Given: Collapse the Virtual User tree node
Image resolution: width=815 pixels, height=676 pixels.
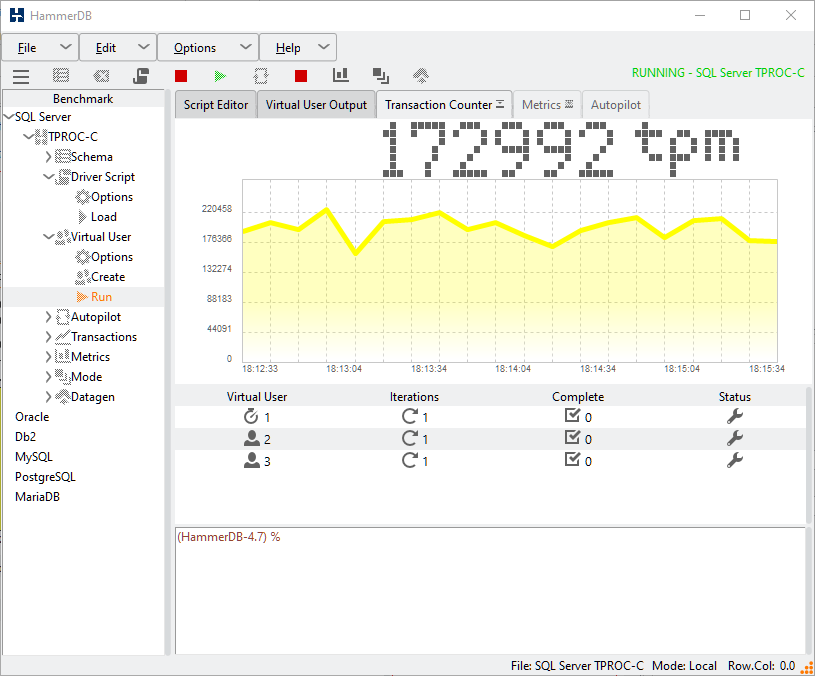Looking at the screenshot, I should click(48, 237).
